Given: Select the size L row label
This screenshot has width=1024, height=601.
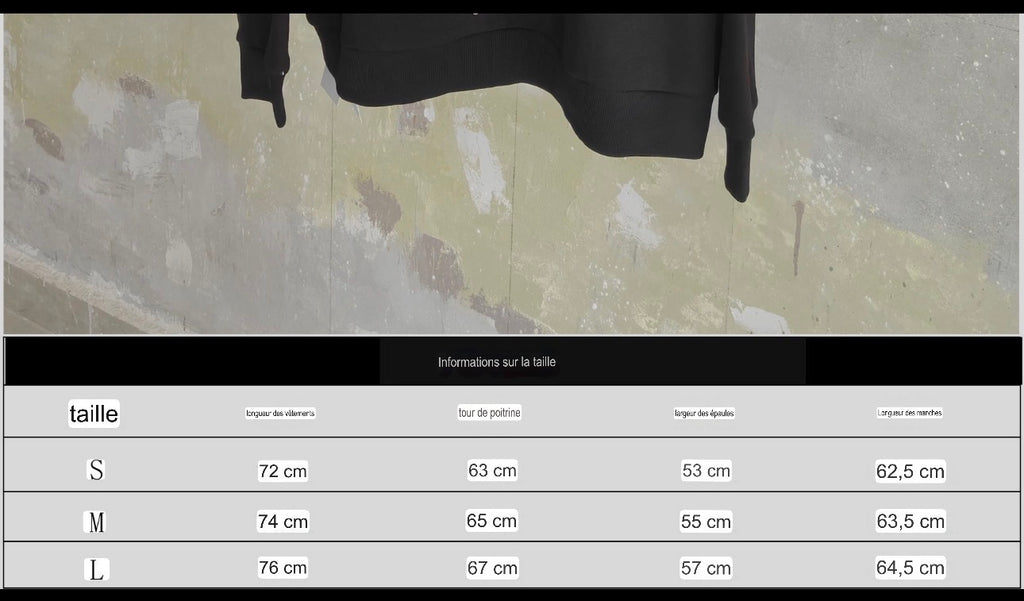Looking at the screenshot, I should [96, 569].
